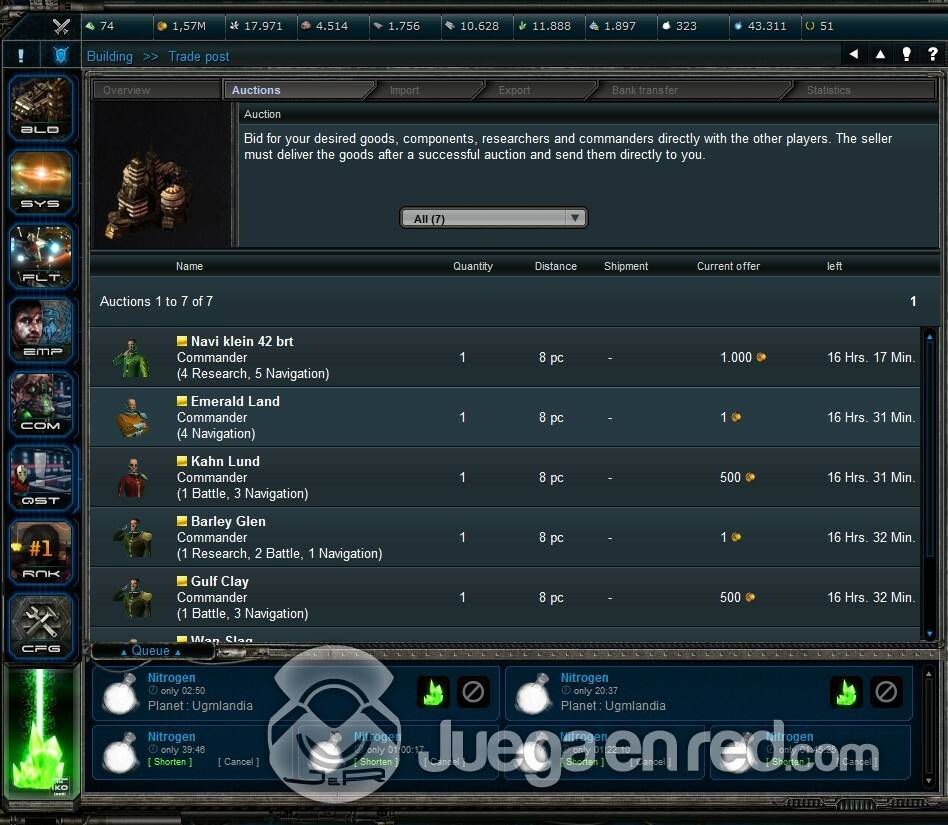Click the auction list scrollbar down arrow

point(930,634)
